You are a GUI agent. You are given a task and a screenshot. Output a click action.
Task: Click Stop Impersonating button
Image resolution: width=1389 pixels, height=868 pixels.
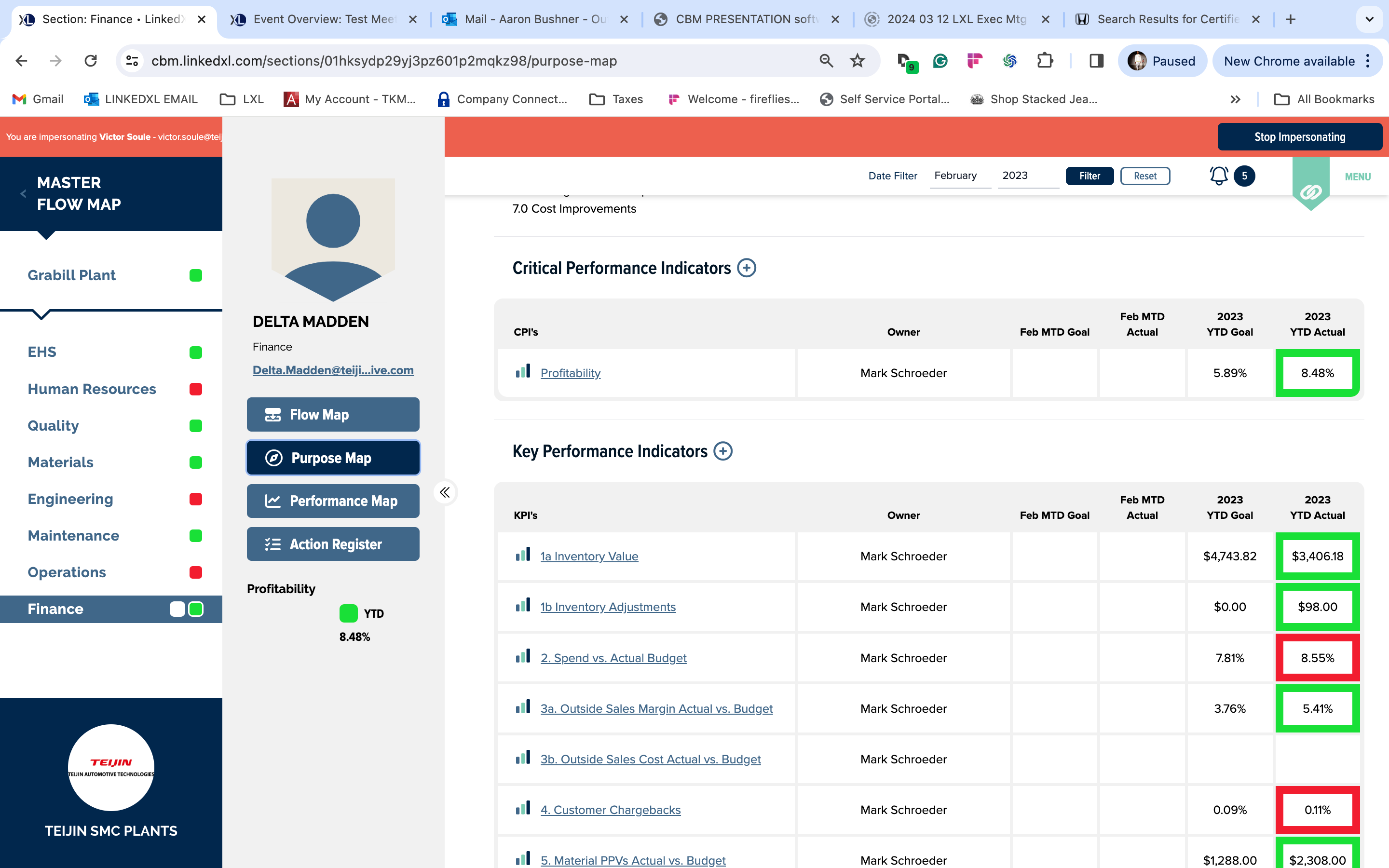pos(1299,136)
